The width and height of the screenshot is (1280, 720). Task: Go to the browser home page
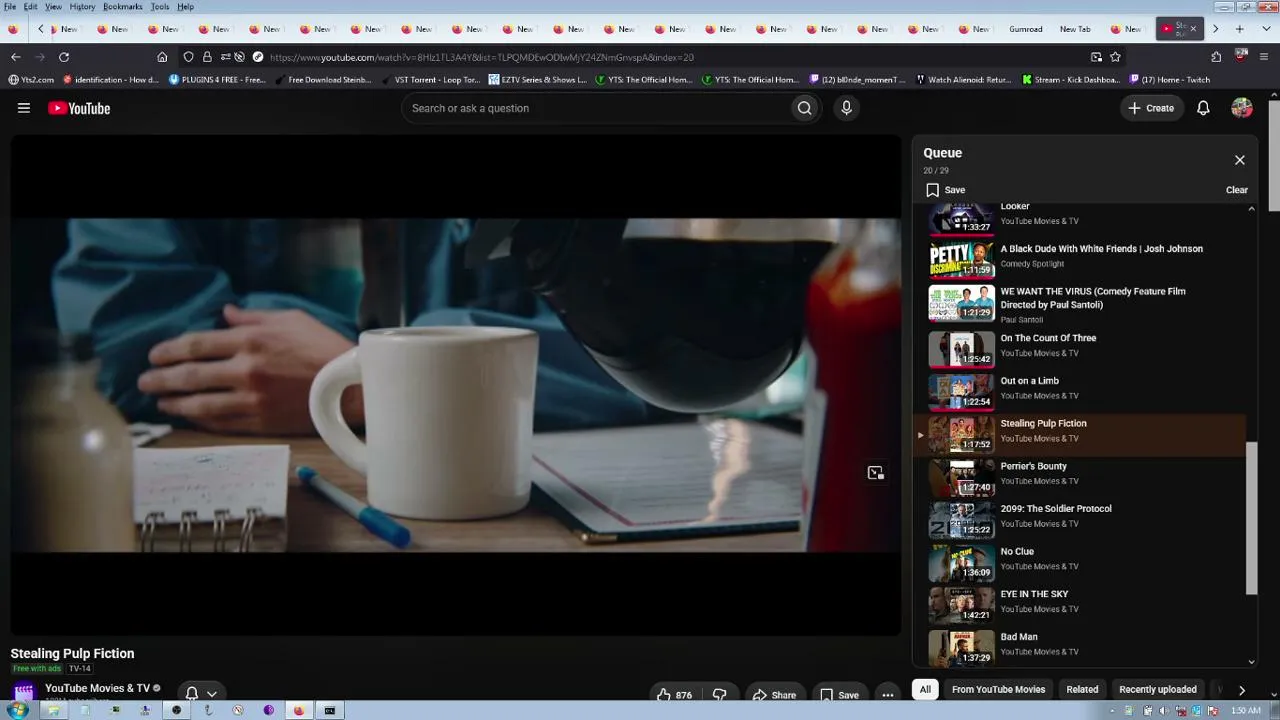162,57
